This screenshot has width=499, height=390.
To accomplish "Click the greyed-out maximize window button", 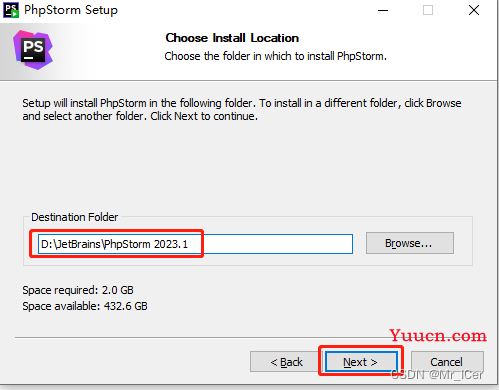I will (428, 10).
